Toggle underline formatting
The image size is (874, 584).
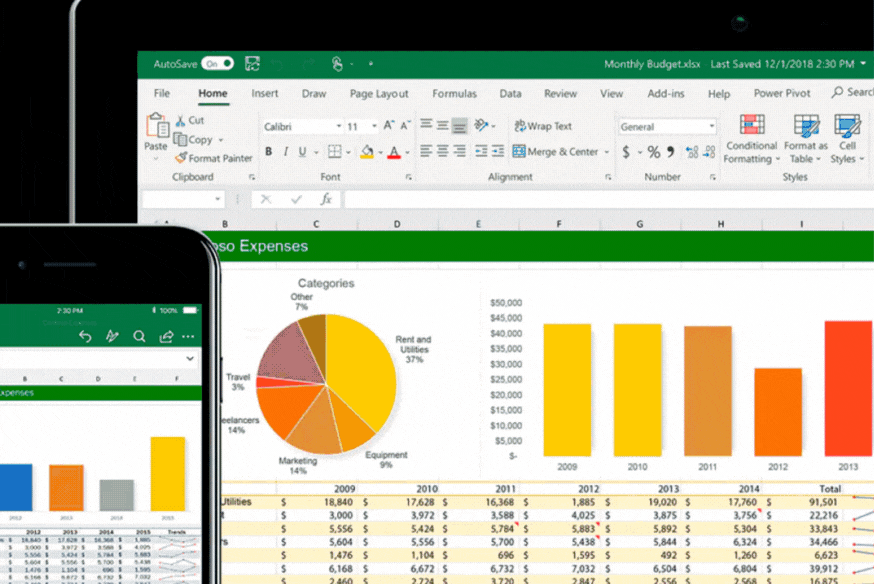(x=300, y=151)
